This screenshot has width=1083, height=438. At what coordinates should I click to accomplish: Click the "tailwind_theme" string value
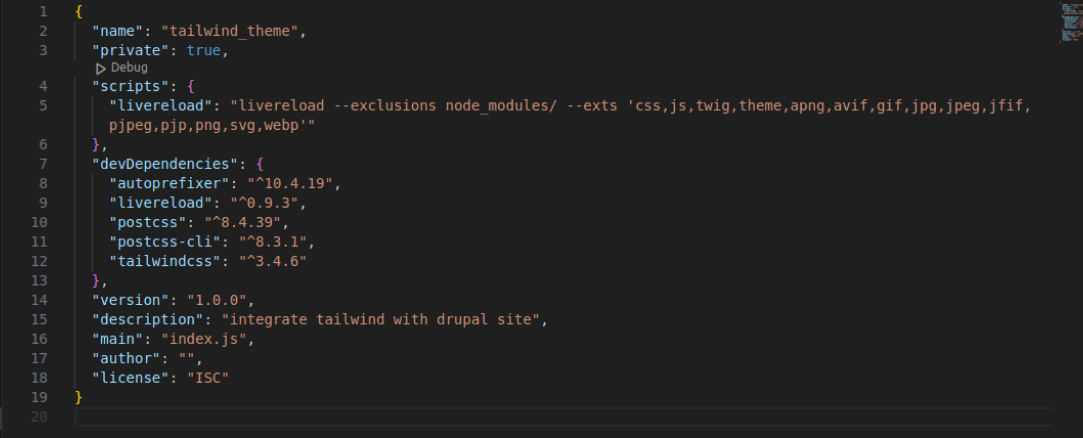232,31
